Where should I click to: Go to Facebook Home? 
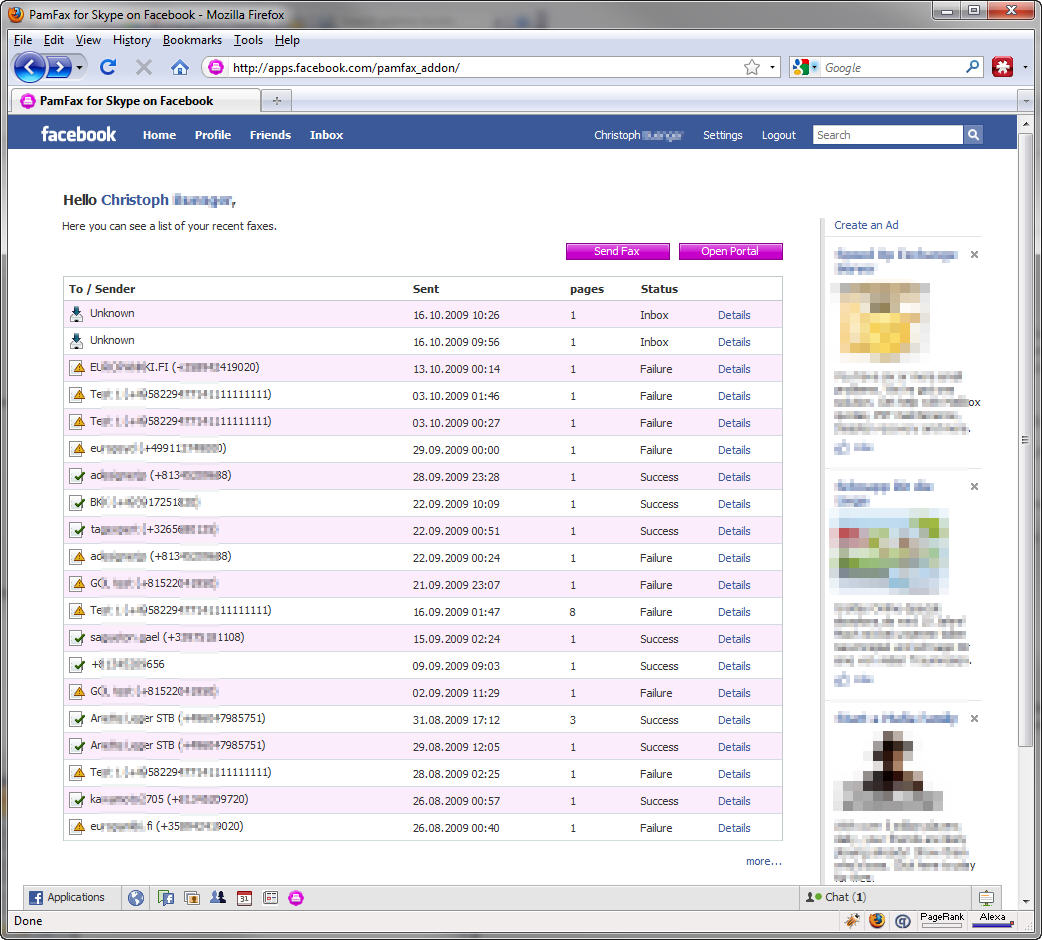click(x=159, y=135)
